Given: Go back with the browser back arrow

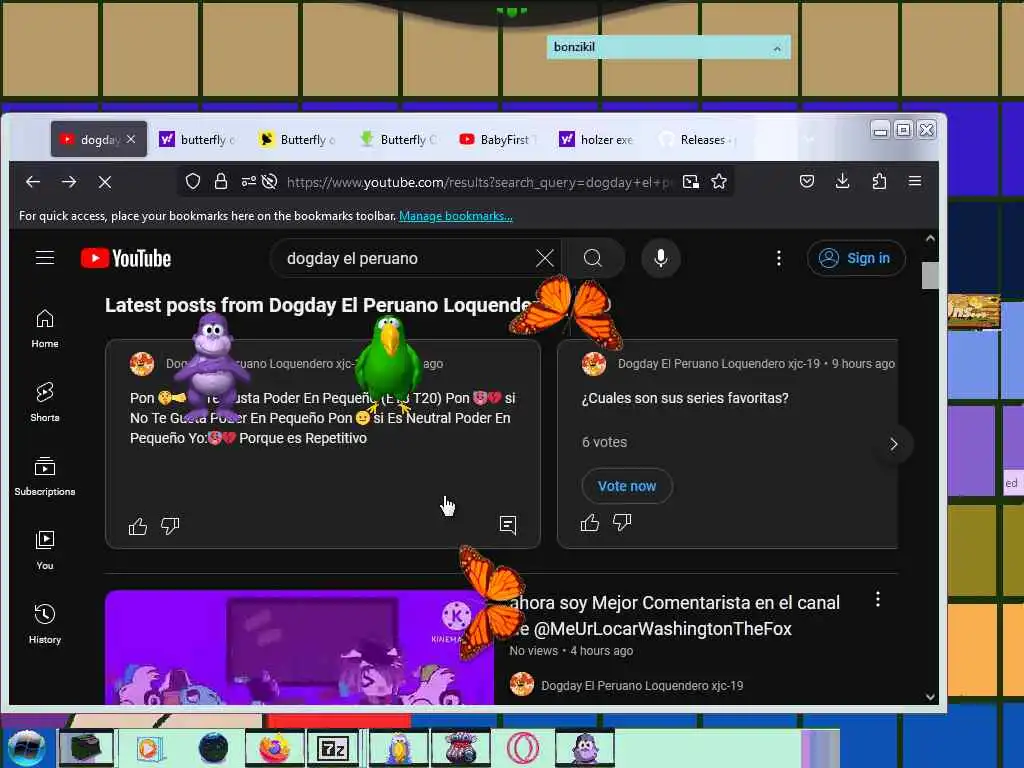Looking at the screenshot, I should point(33,182).
